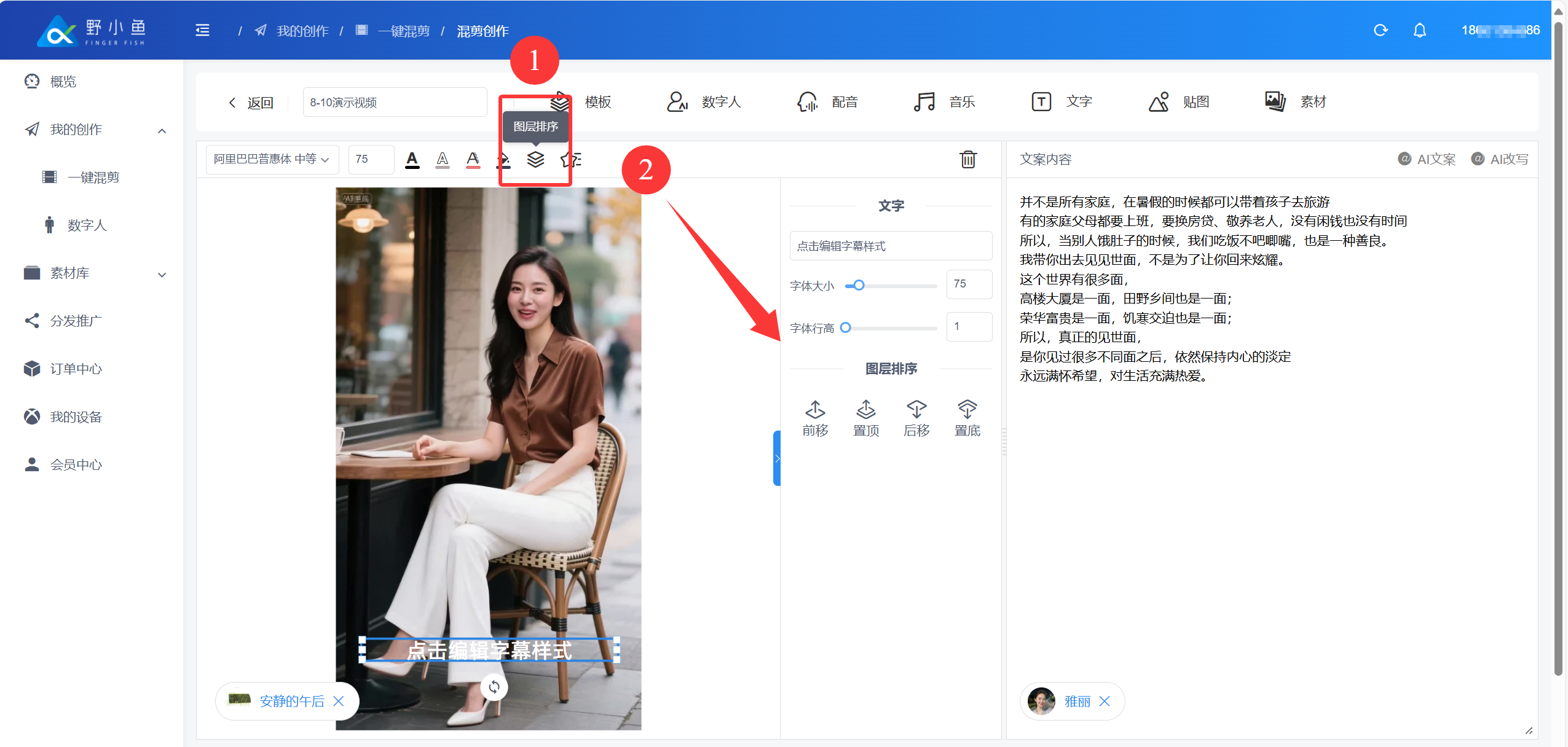
Task: Click the AI改写 link
Action: [1499, 159]
